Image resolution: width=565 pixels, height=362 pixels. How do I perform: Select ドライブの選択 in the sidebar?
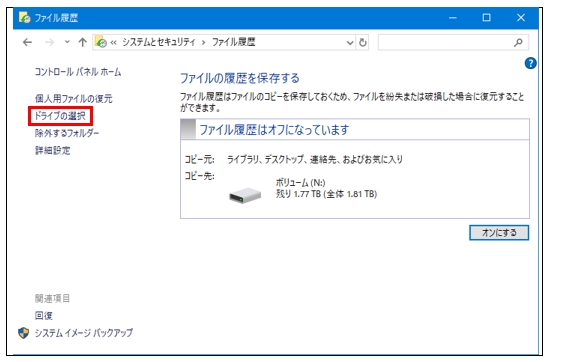click(x=60, y=116)
